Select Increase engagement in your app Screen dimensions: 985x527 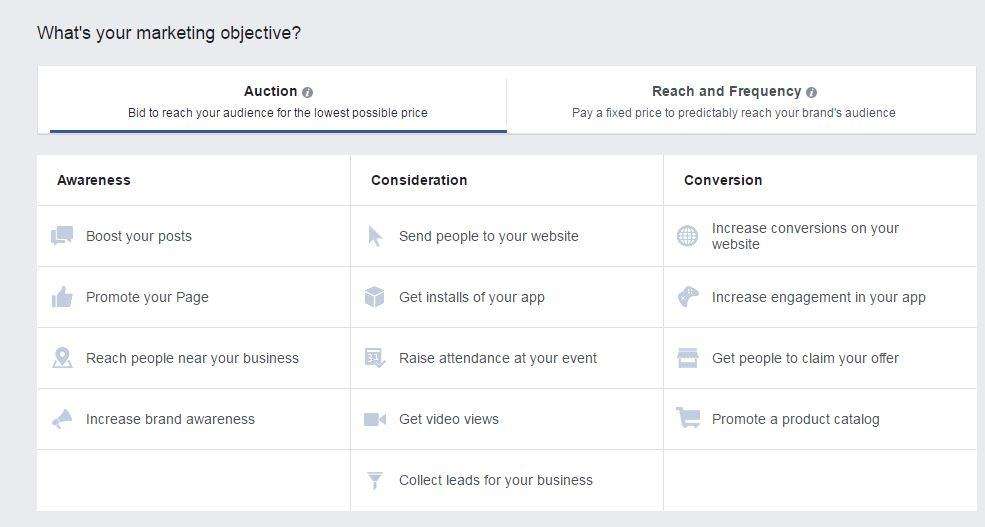tap(820, 297)
